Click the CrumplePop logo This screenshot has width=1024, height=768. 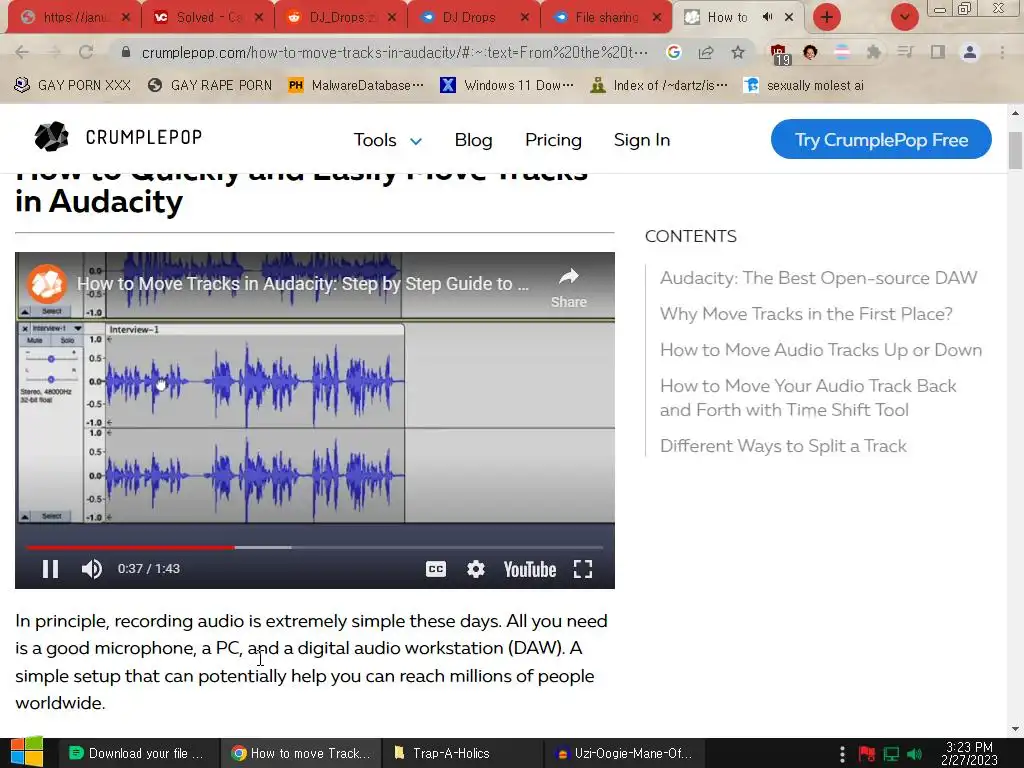tap(118, 137)
